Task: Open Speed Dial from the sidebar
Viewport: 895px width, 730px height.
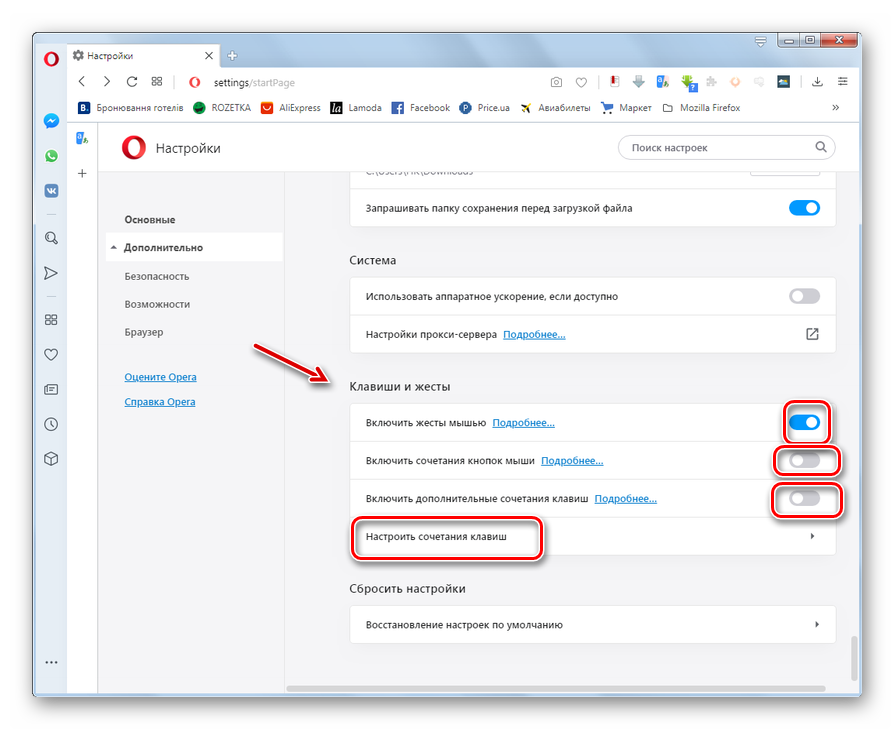Action: click(x=51, y=320)
